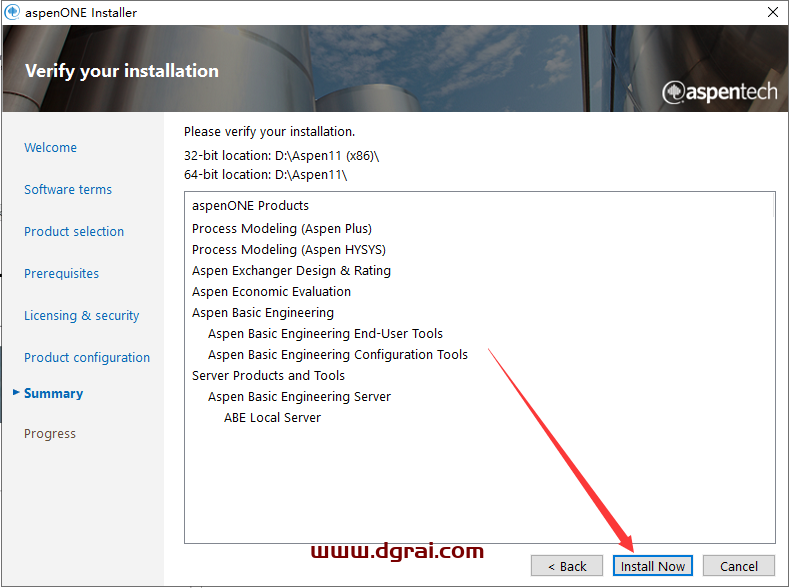
Task: Click the 'Verify your installation' banner heading
Action: (122, 71)
